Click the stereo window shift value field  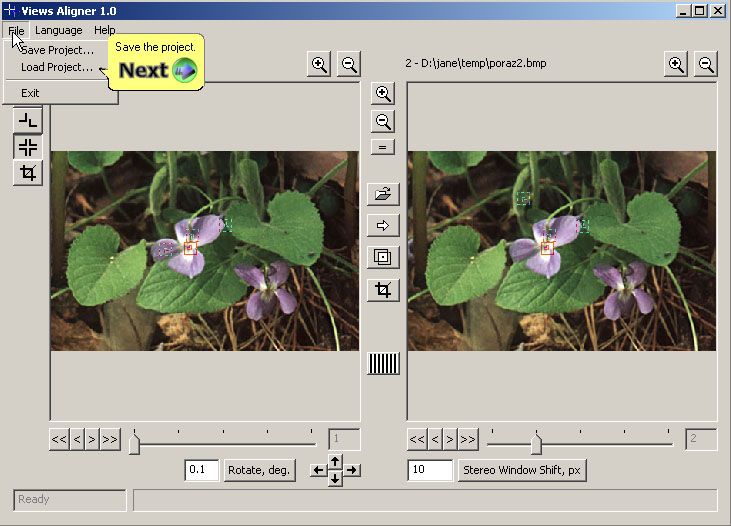pos(430,470)
